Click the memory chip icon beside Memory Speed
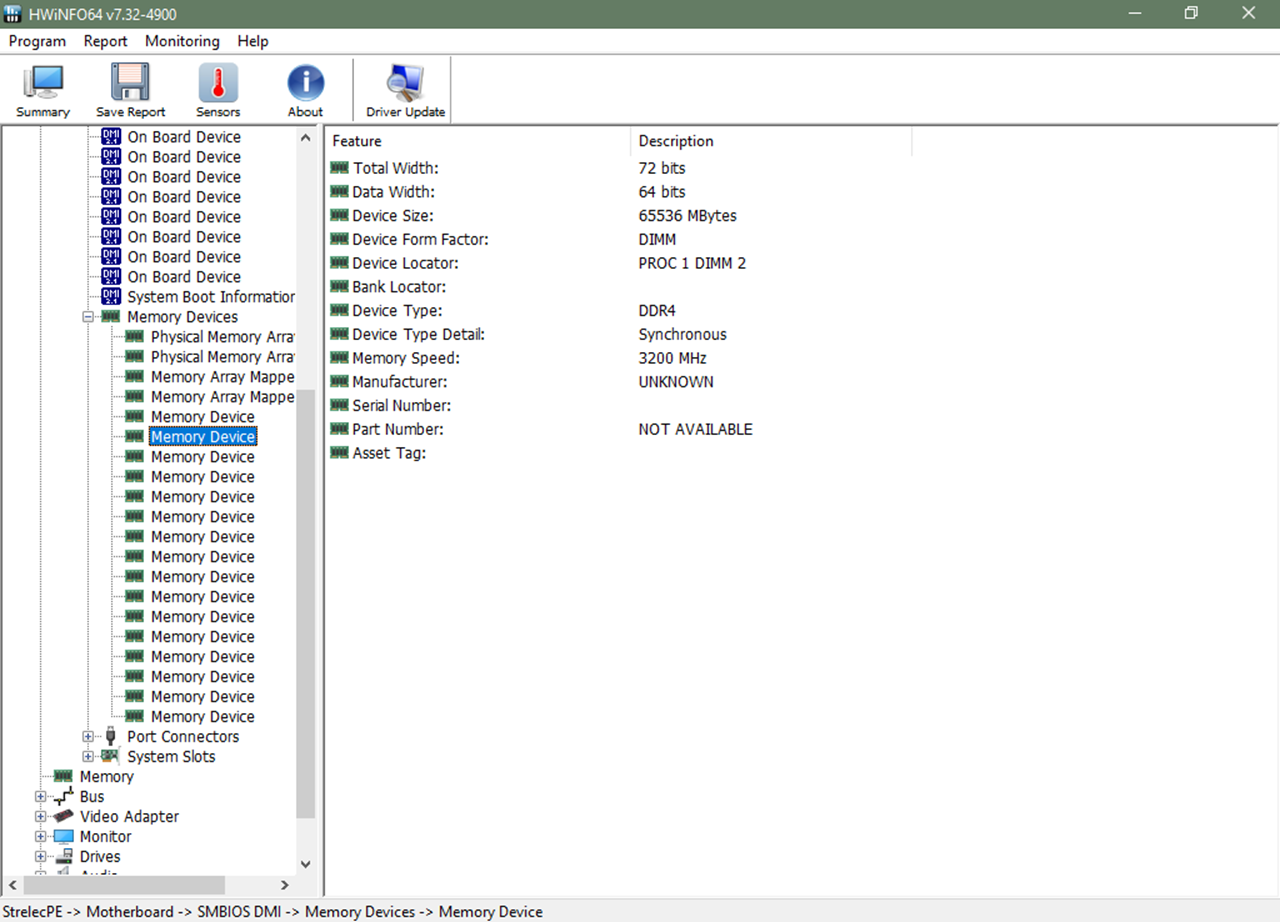1280x922 pixels. point(339,358)
